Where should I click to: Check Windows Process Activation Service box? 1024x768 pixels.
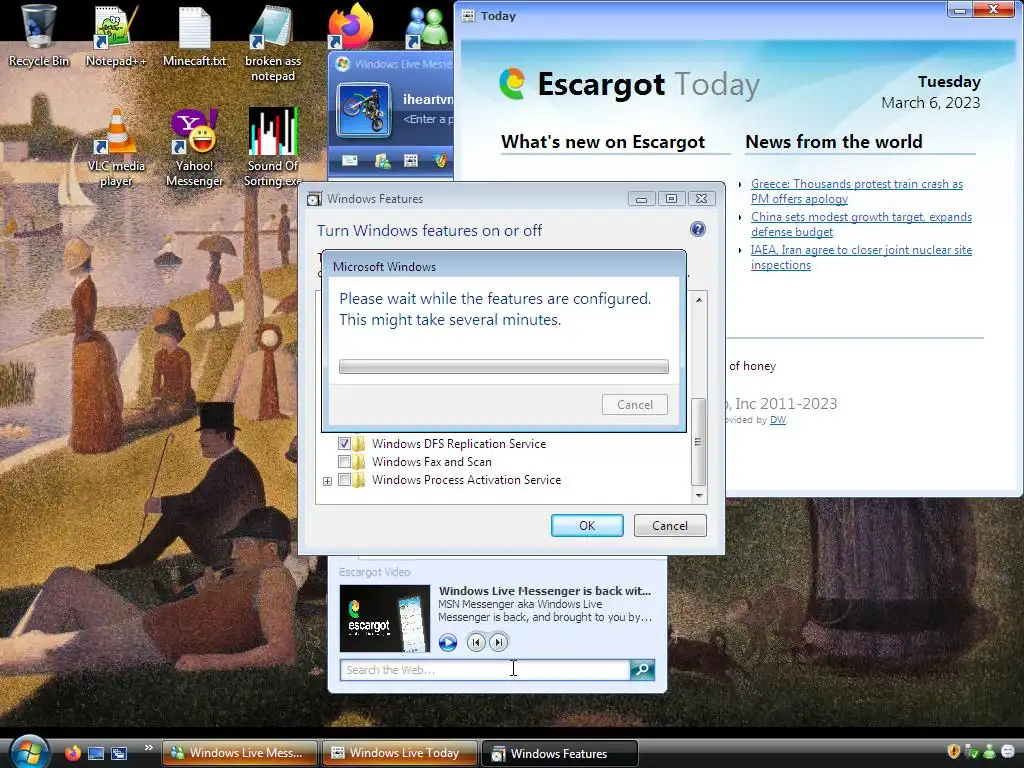coord(344,480)
